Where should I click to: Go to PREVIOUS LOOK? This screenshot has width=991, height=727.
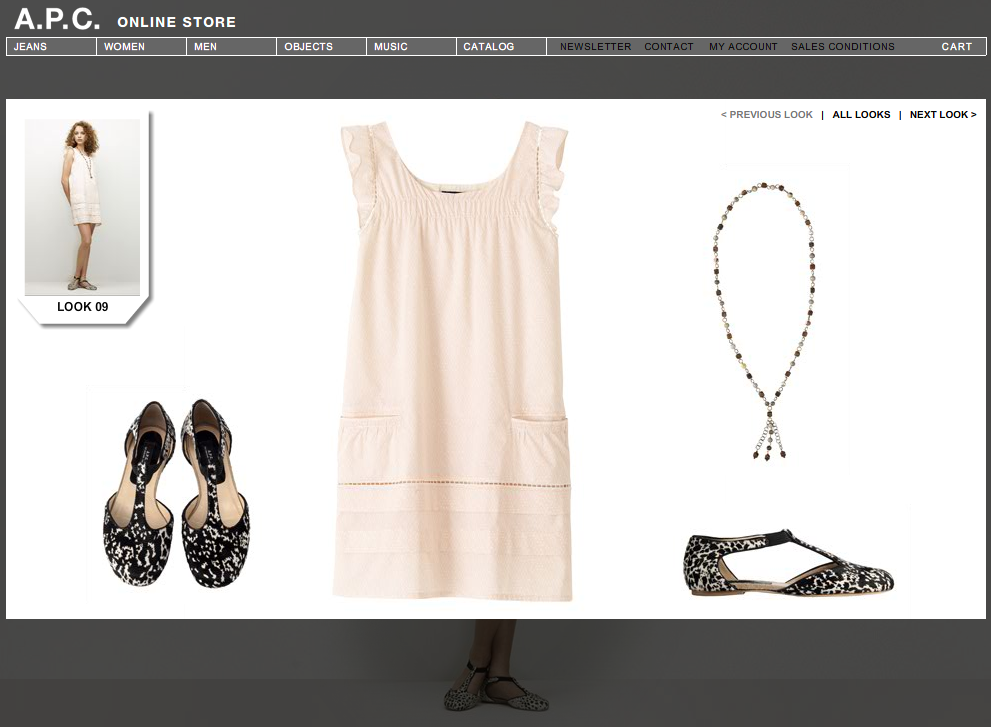[767, 114]
